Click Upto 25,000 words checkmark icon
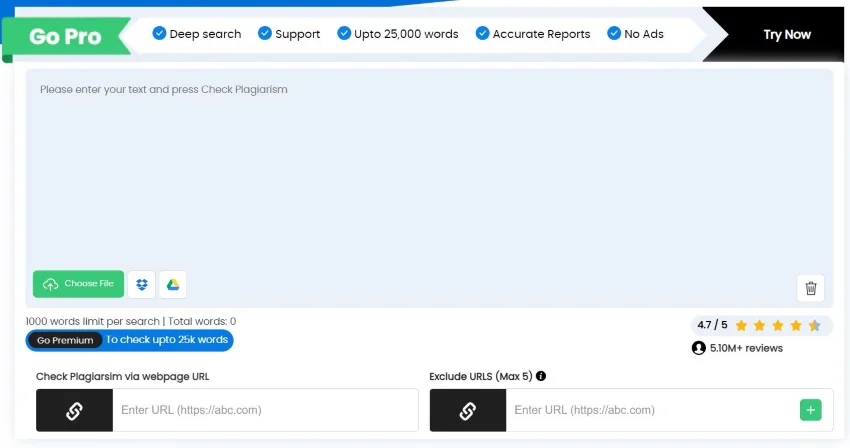Screen dimensions: 850x448 pos(344,33)
